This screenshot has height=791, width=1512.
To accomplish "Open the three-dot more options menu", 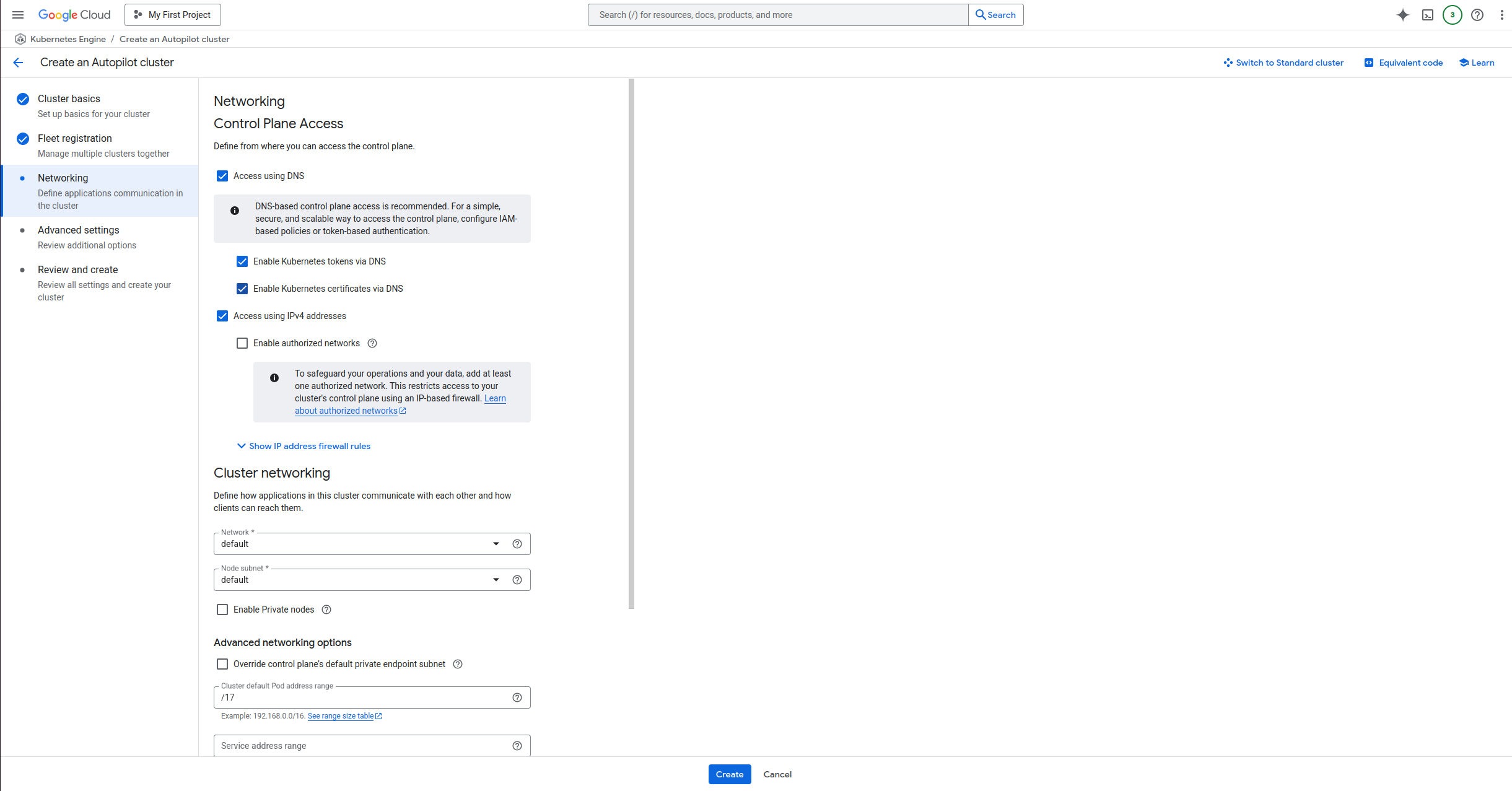I will 1501,15.
